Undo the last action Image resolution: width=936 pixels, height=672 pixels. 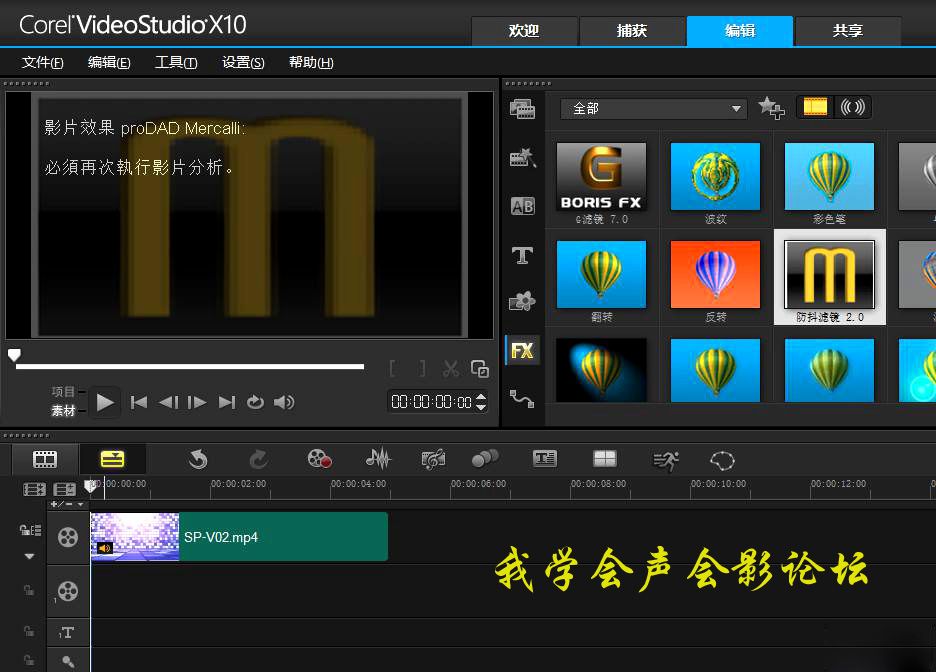(198, 460)
